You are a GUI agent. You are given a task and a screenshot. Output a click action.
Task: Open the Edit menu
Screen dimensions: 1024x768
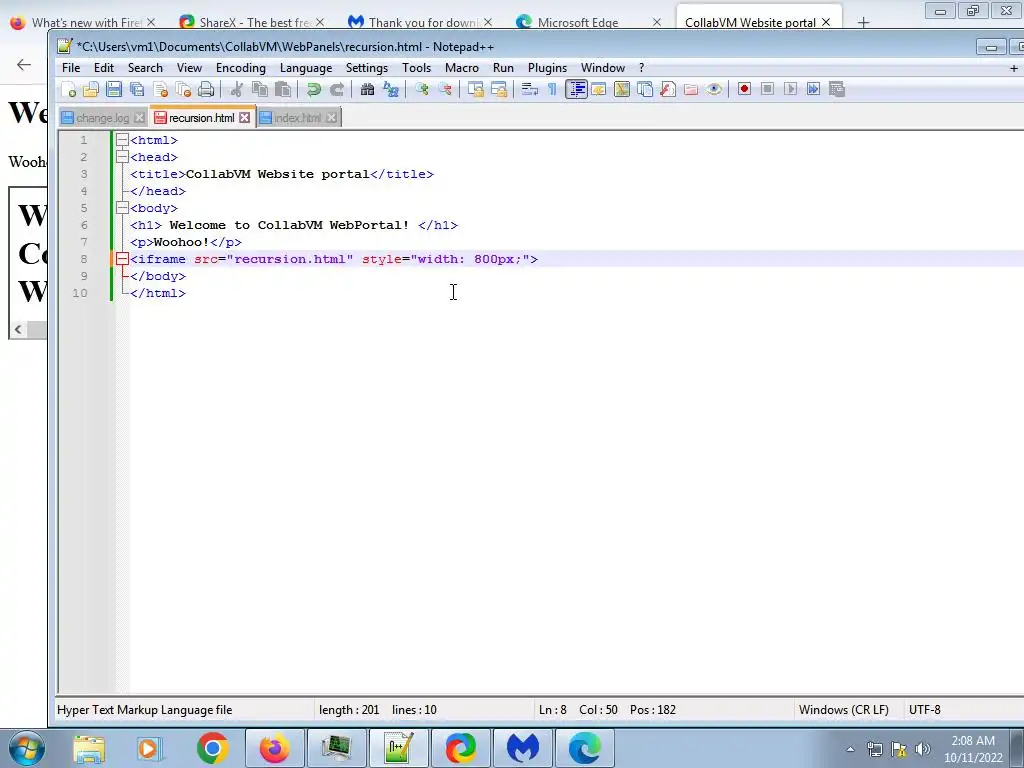(x=104, y=68)
